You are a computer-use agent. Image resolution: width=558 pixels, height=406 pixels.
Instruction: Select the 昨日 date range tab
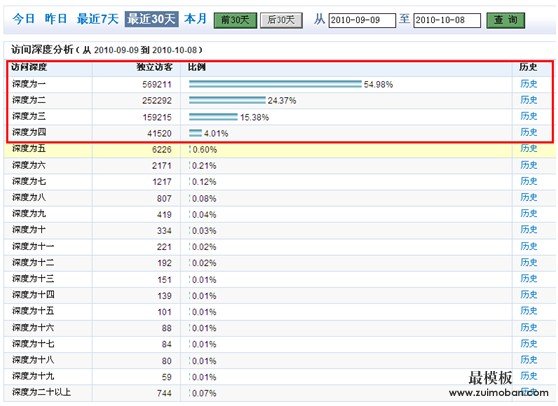point(56,19)
